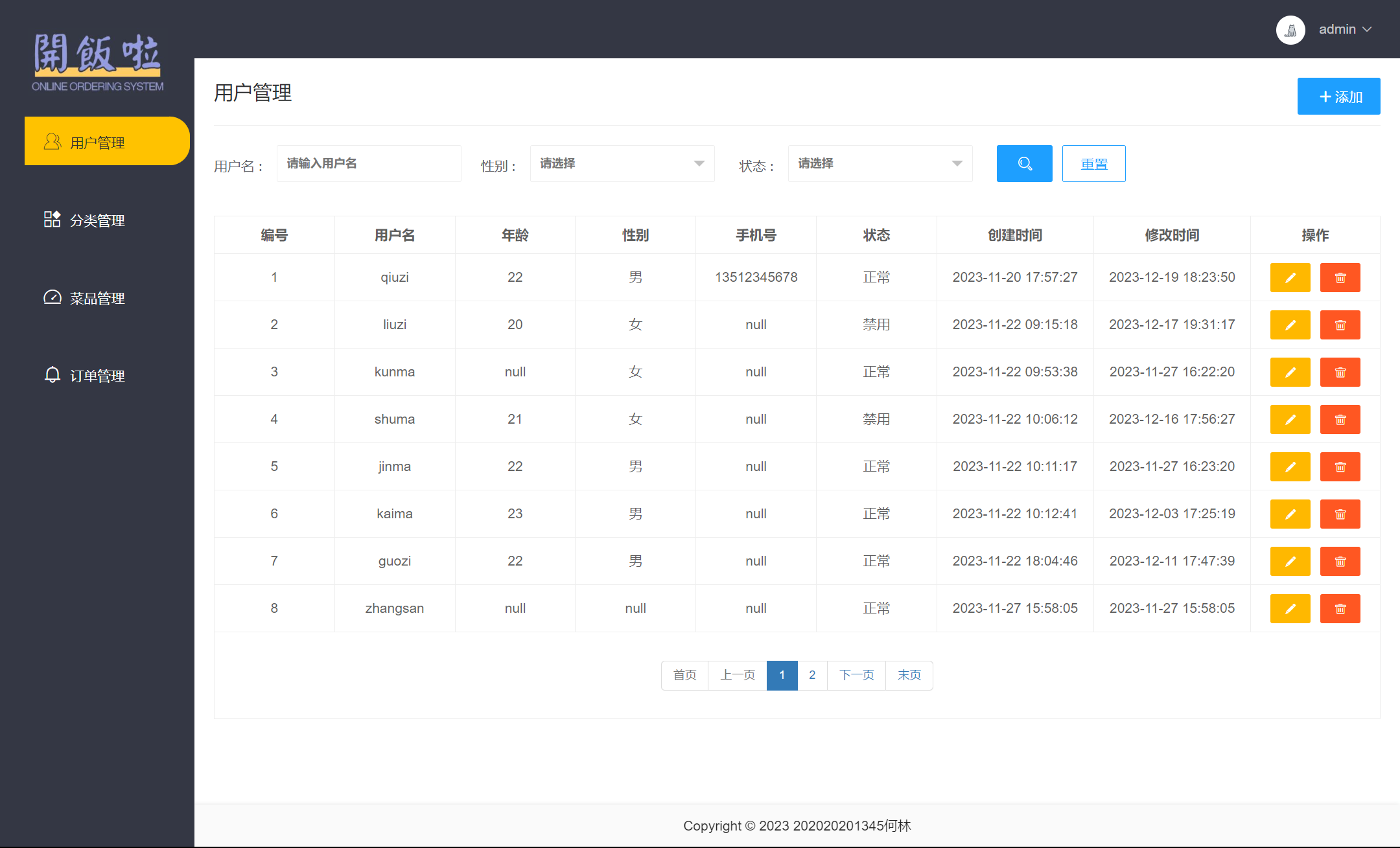
Task: Switch to the 分类管理 section
Action: (x=97, y=220)
